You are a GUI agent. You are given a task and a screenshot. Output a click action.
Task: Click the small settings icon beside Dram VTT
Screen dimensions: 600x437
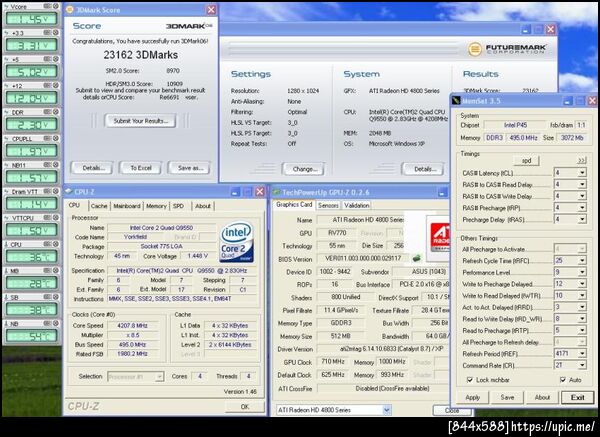coord(47,191)
